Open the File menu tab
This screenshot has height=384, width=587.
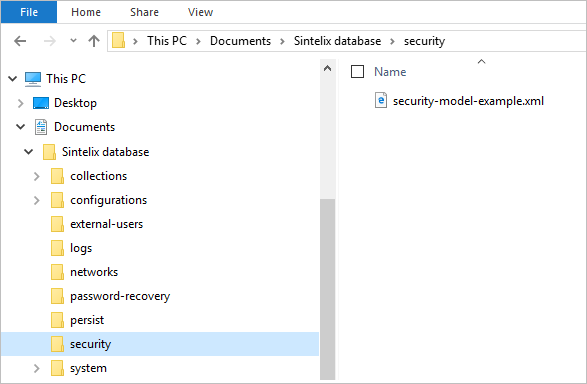(x=29, y=12)
